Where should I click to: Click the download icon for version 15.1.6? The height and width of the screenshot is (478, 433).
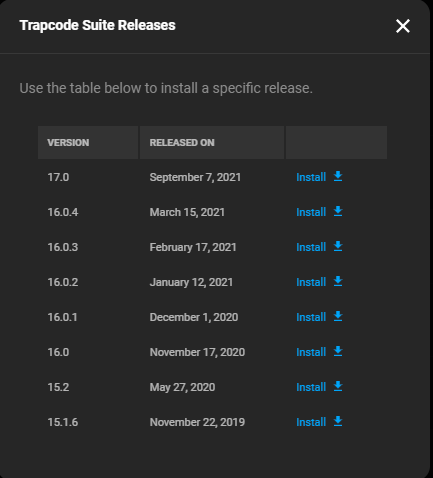pyautogui.click(x=338, y=421)
